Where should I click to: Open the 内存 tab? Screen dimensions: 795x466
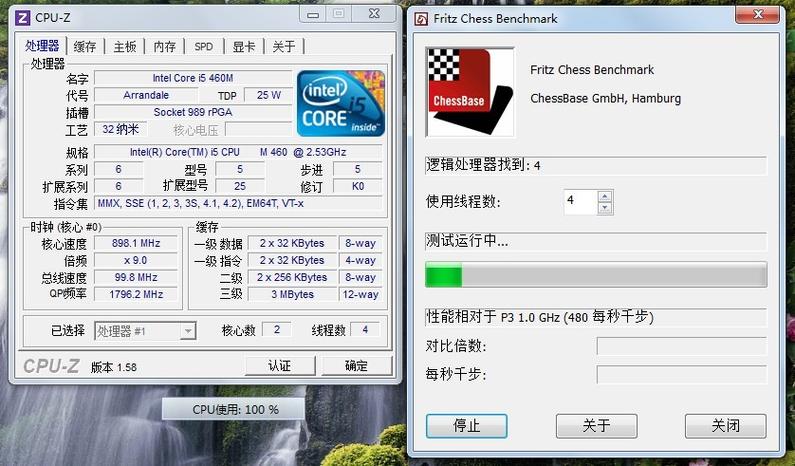click(x=164, y=47)
